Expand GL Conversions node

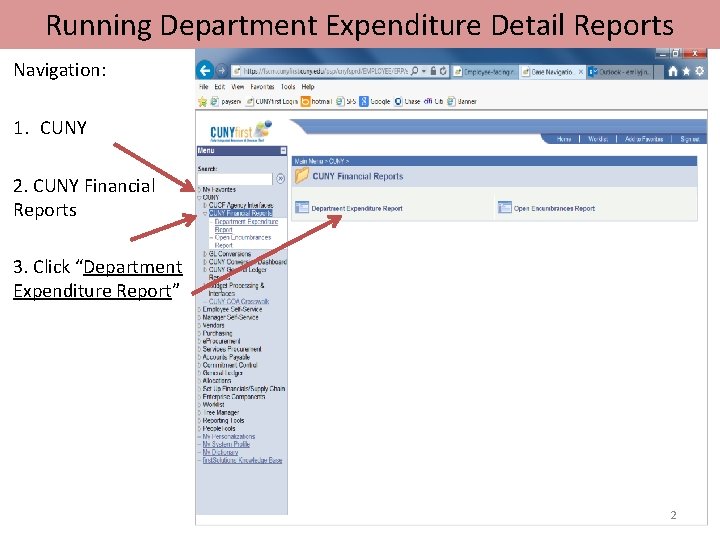pyautogui.click(x=205, y=253)
